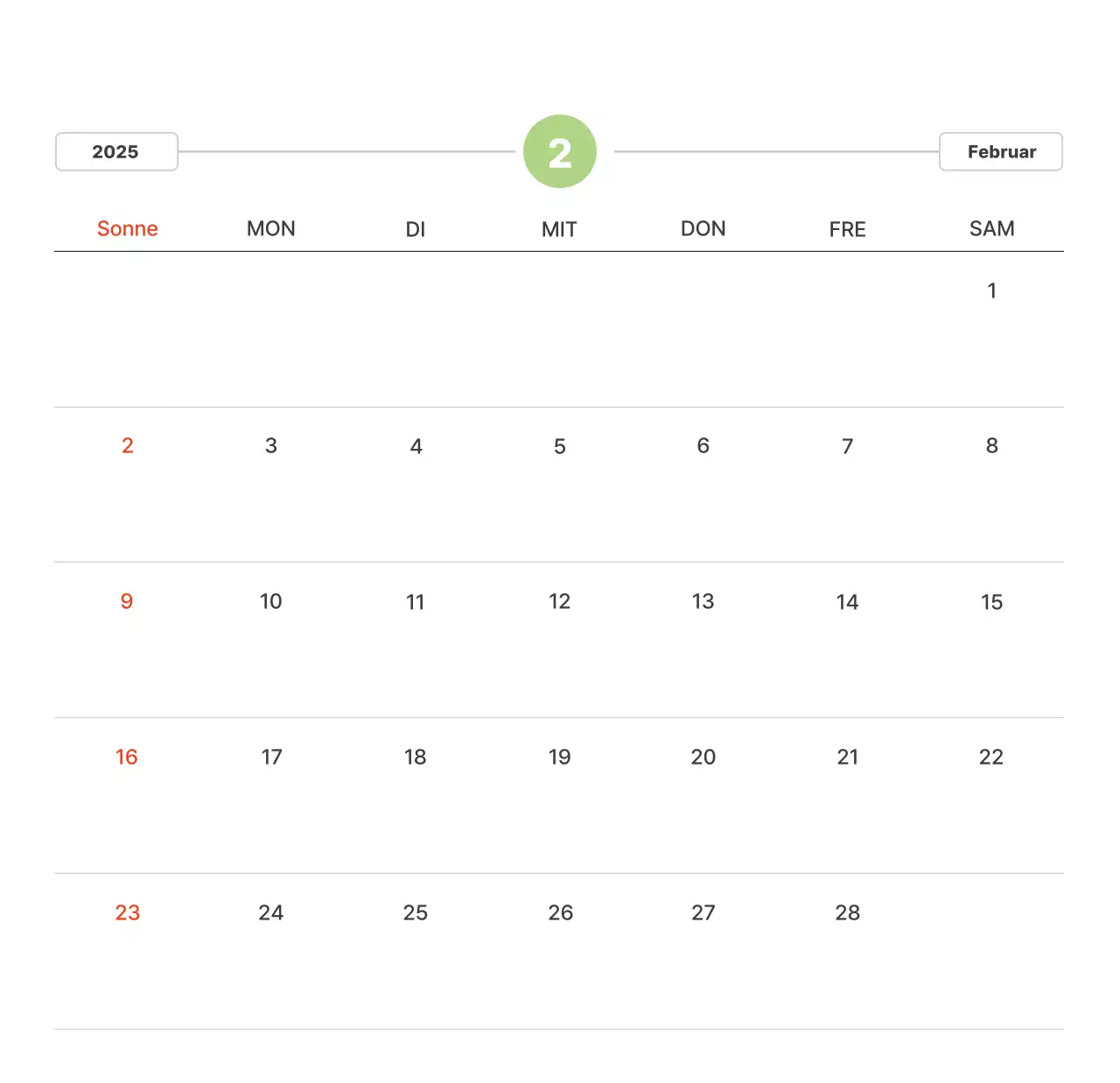Pick February 28, the last day
The image size is (1120, 1083).
(x=847, y=913)
